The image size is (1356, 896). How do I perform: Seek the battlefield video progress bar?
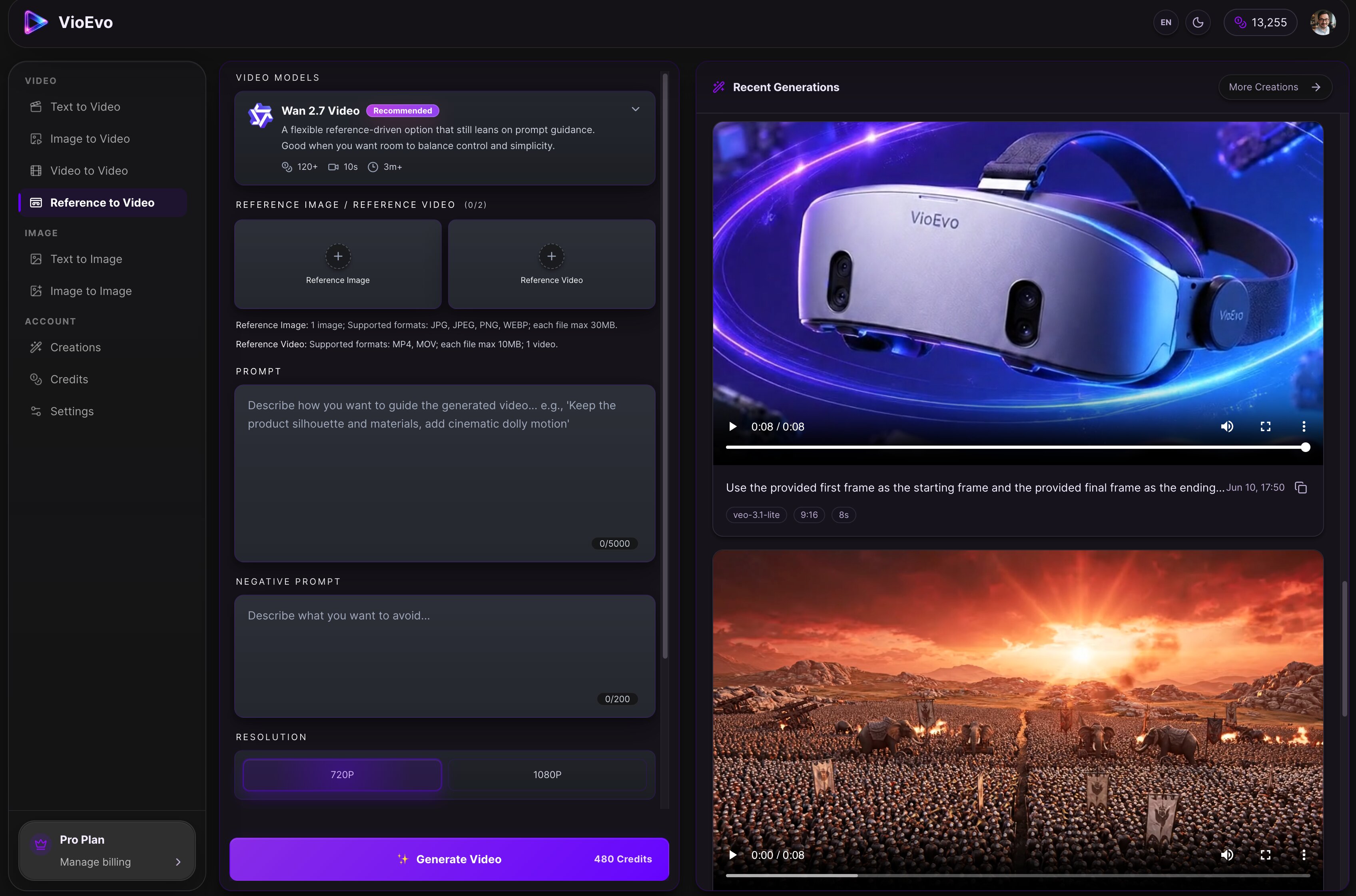1018,875
